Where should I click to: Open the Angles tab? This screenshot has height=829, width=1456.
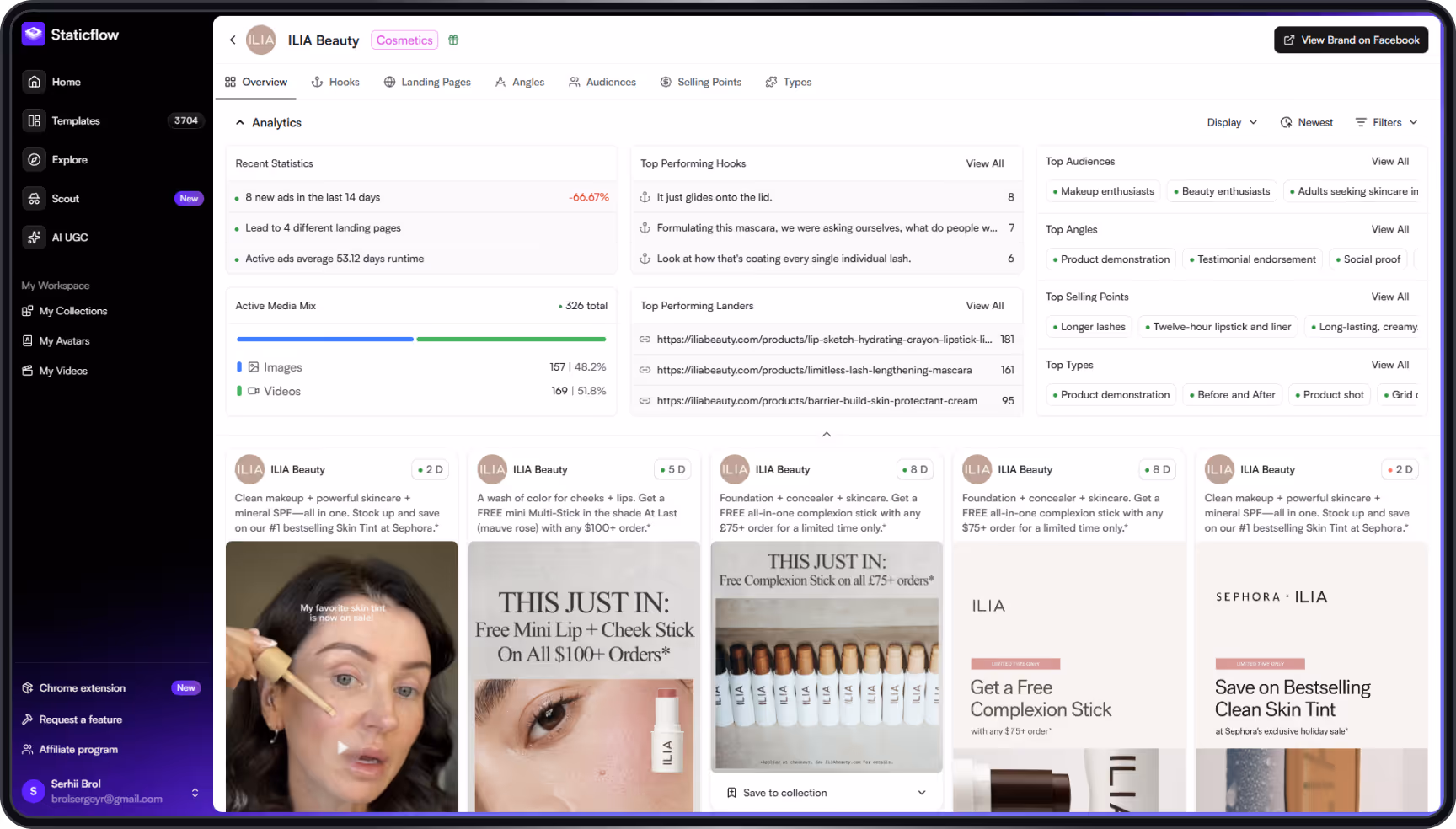pyautogui.click(x=520, y=82)
